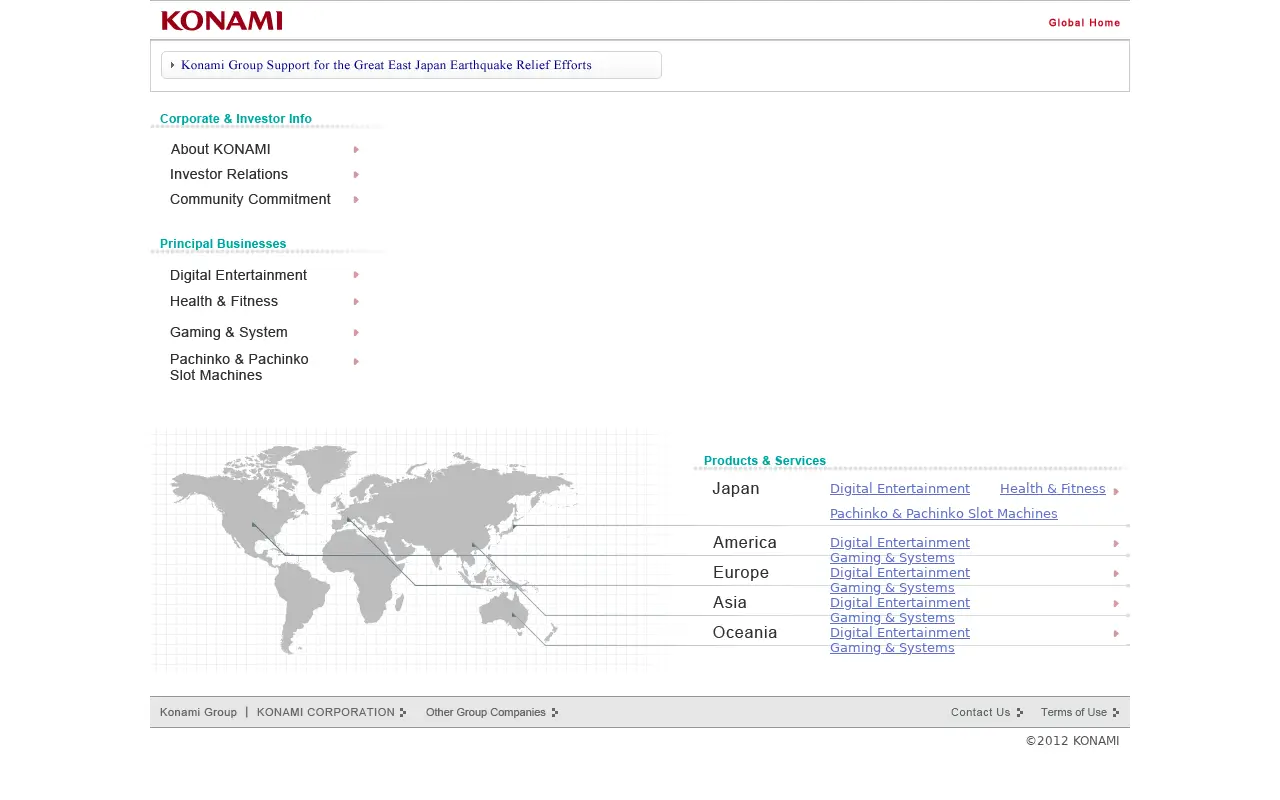Click arrow beside Investor Relations
Viewport: 1280px width, 800px height.
tap(356, 175)
